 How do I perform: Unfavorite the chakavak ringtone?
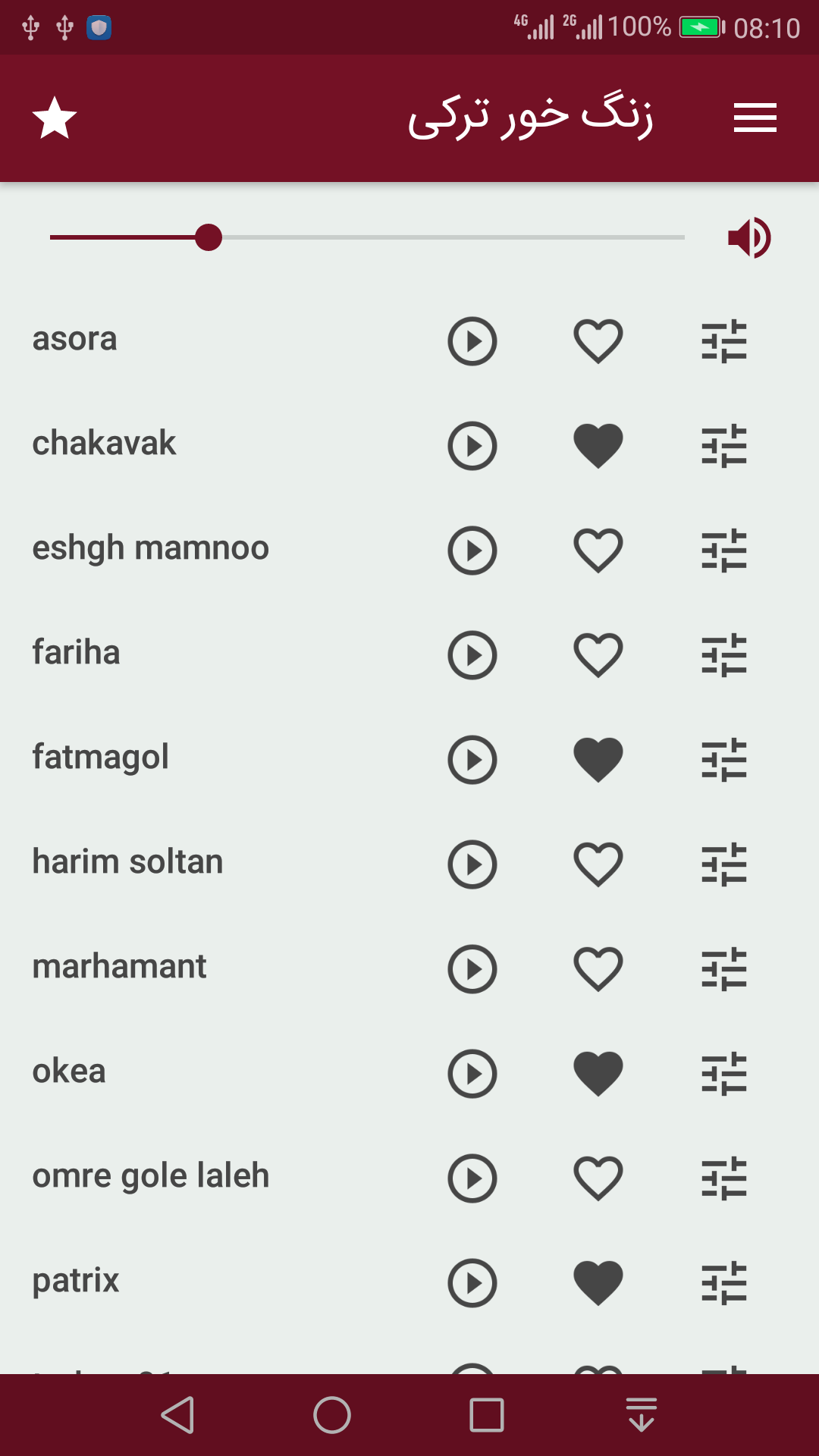tap(598, 446)
